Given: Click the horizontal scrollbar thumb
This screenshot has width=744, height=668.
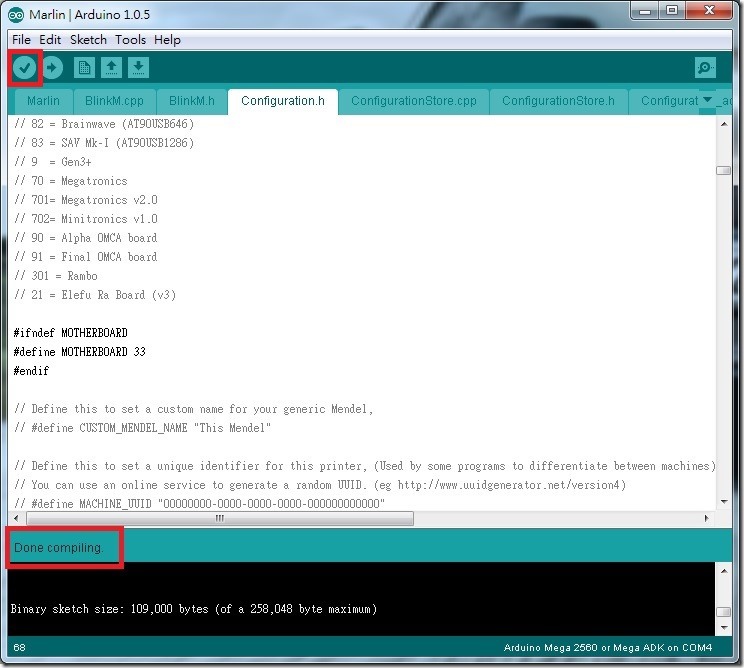Looking at the screenshot, I should coord(220,519).
